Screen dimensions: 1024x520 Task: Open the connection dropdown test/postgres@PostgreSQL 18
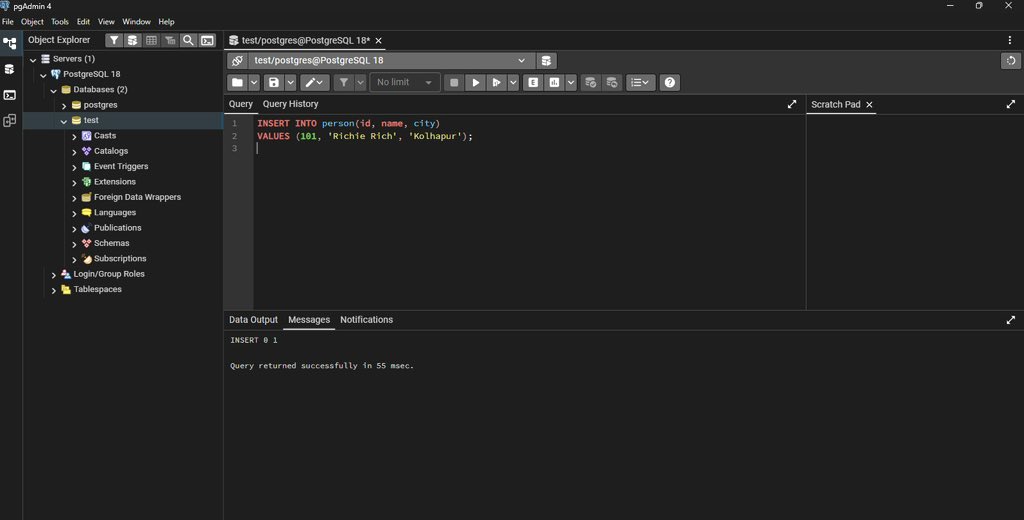pos(391,61)
